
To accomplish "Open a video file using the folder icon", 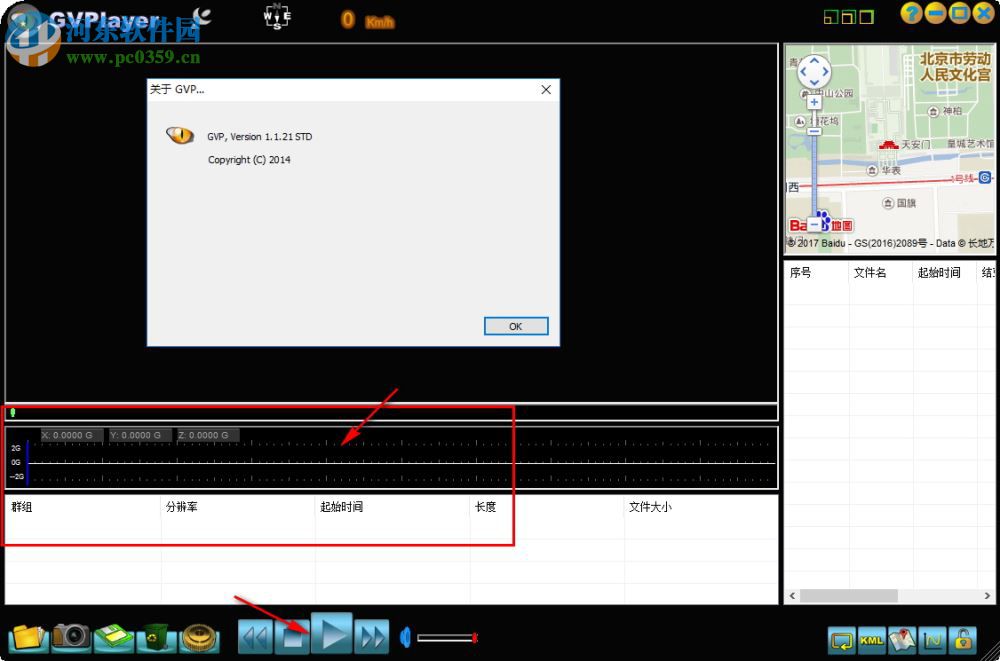I will (25, 637).
